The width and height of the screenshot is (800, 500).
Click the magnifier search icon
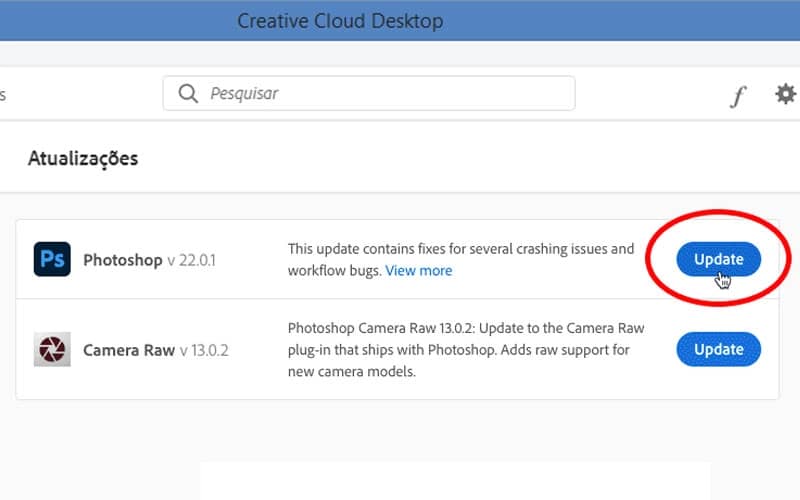(x=188, y=93)
